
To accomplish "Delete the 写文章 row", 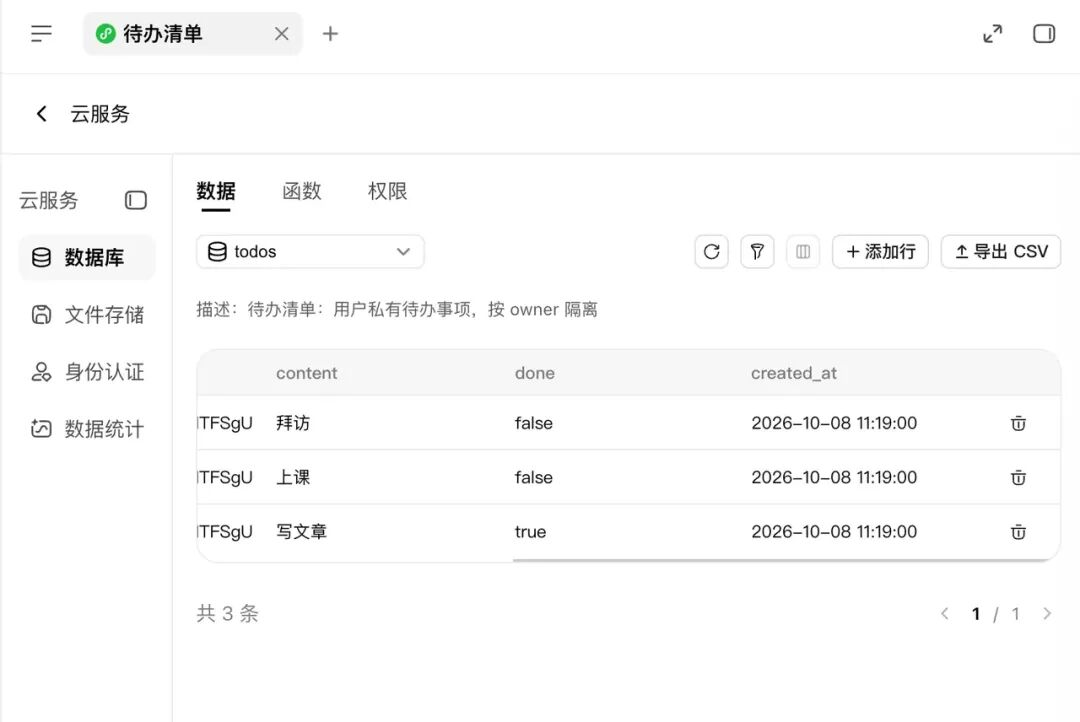I will [1018, 532].
